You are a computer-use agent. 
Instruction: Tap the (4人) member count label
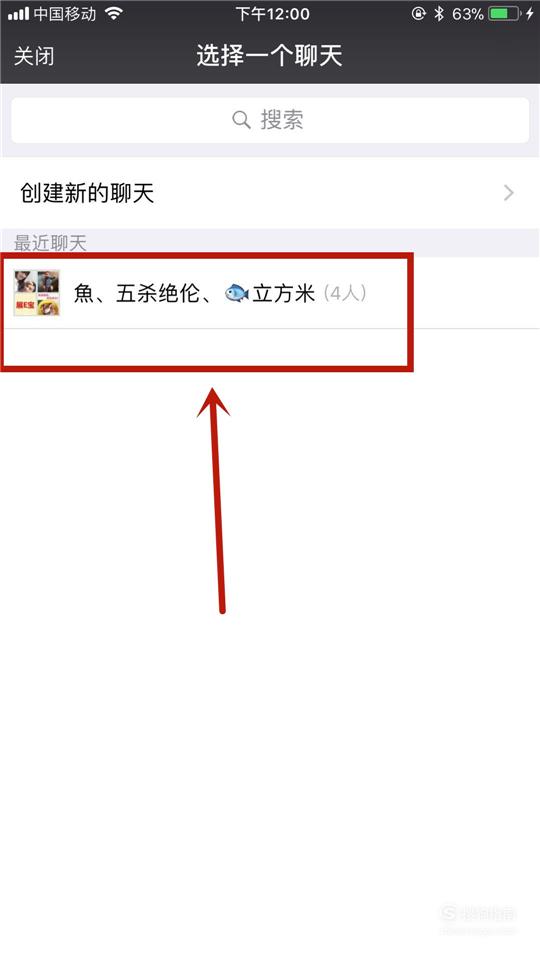pos(345,293)
